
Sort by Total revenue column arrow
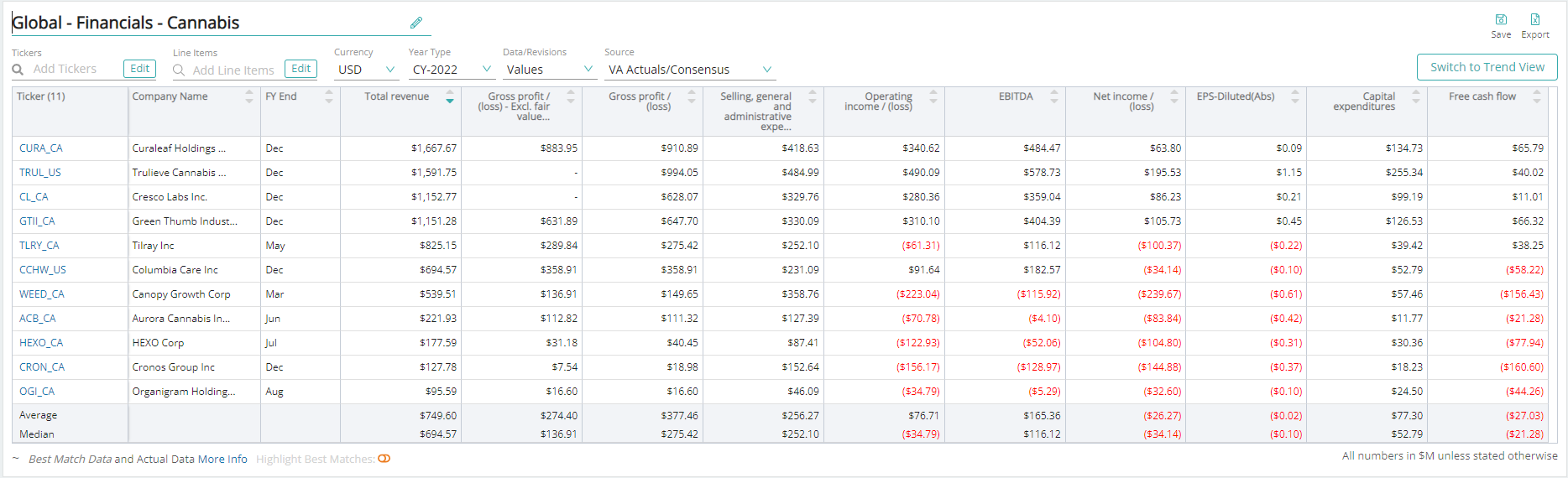(450, 98)
